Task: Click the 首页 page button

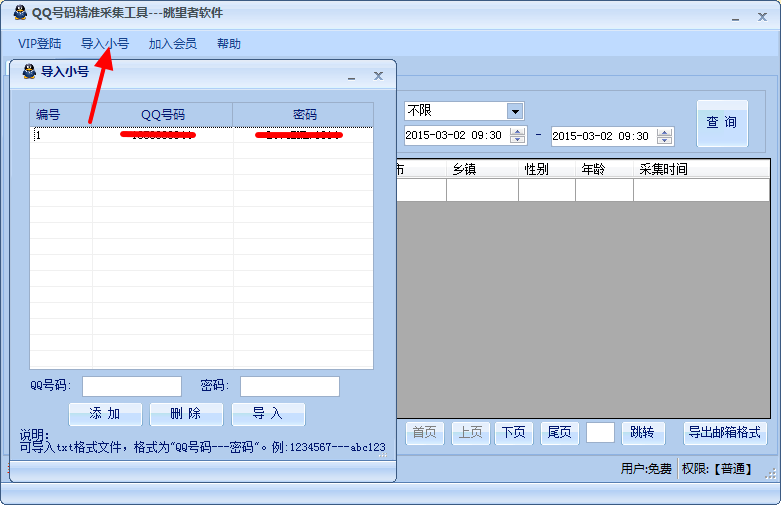Action: pos(425,433)
